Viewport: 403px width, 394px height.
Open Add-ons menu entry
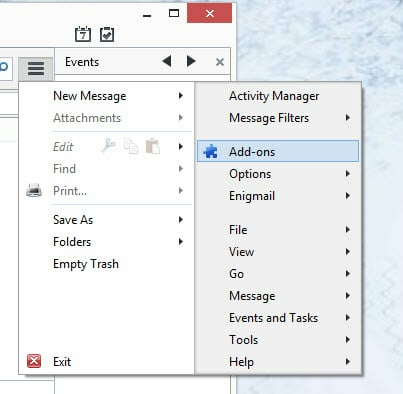point(278,151)
